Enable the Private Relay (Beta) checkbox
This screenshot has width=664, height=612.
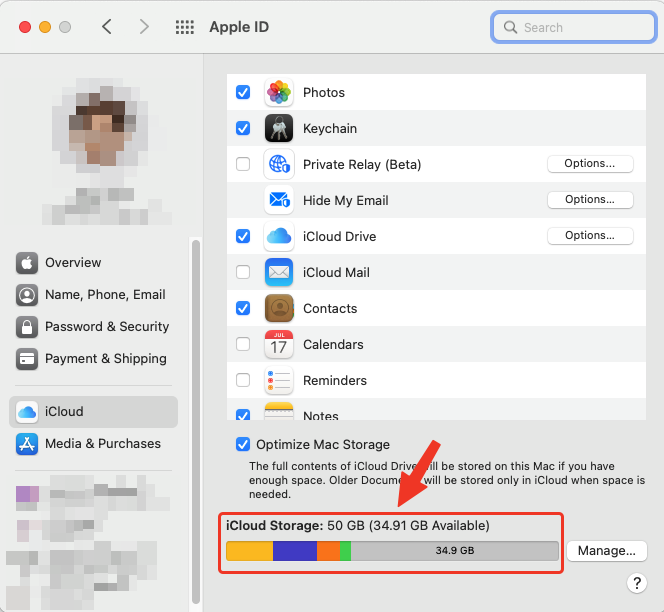pos(243,164)
